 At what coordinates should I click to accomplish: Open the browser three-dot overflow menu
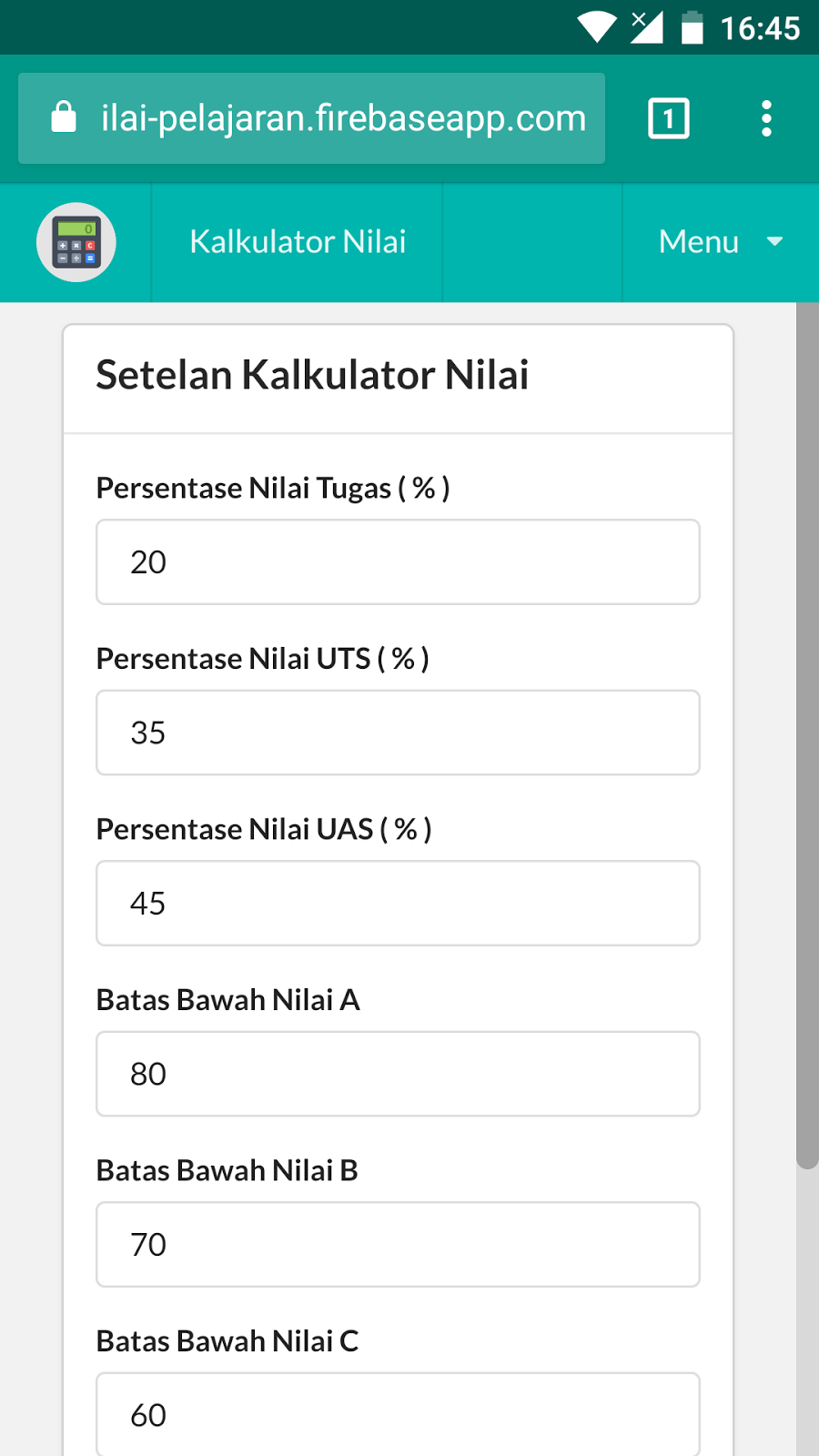[x=766, y=118]
